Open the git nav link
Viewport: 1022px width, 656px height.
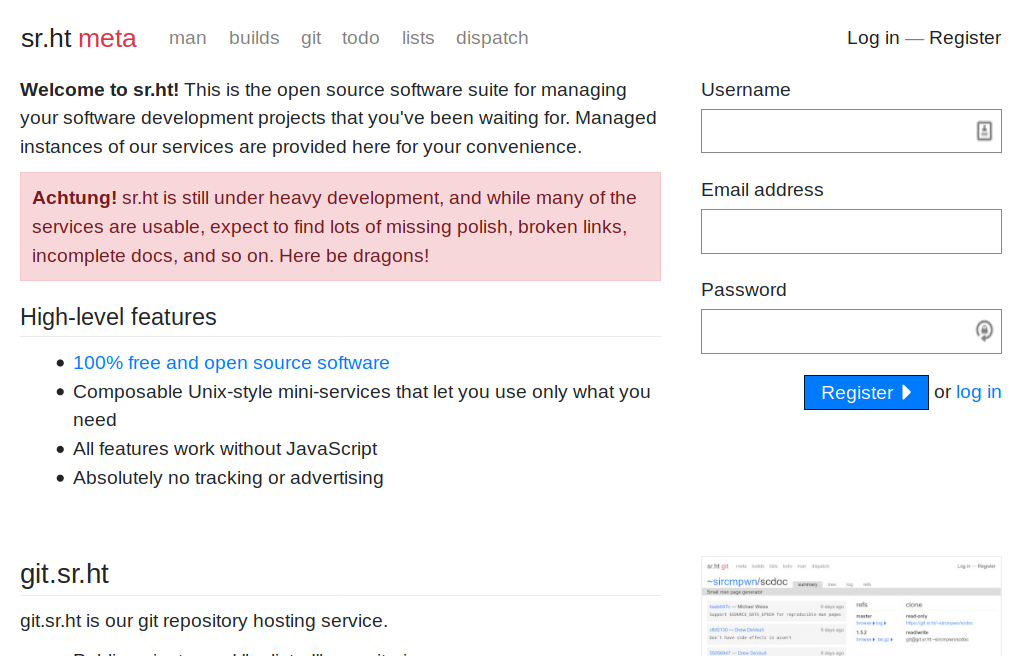pos(311,38)
